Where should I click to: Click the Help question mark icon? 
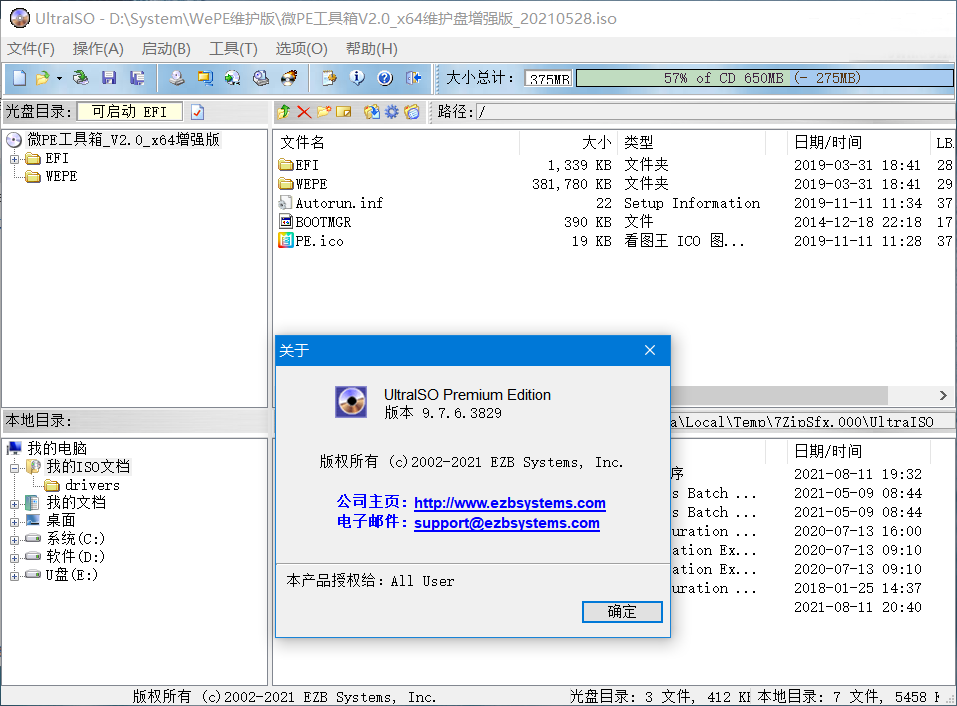point(385,78)
